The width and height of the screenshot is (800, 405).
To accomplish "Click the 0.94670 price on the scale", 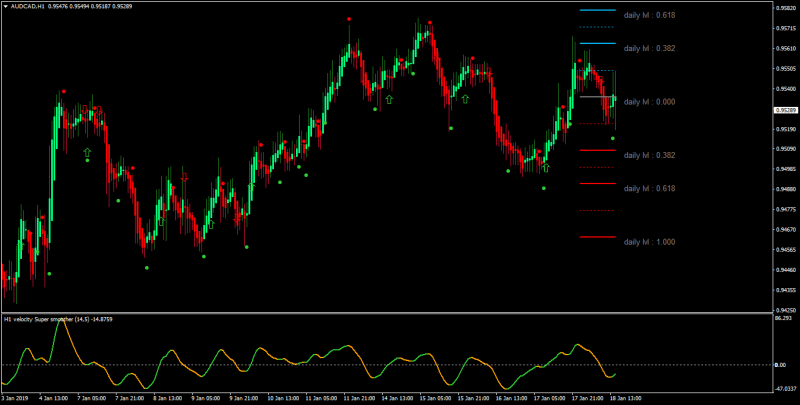I will (x=784, y=230).
